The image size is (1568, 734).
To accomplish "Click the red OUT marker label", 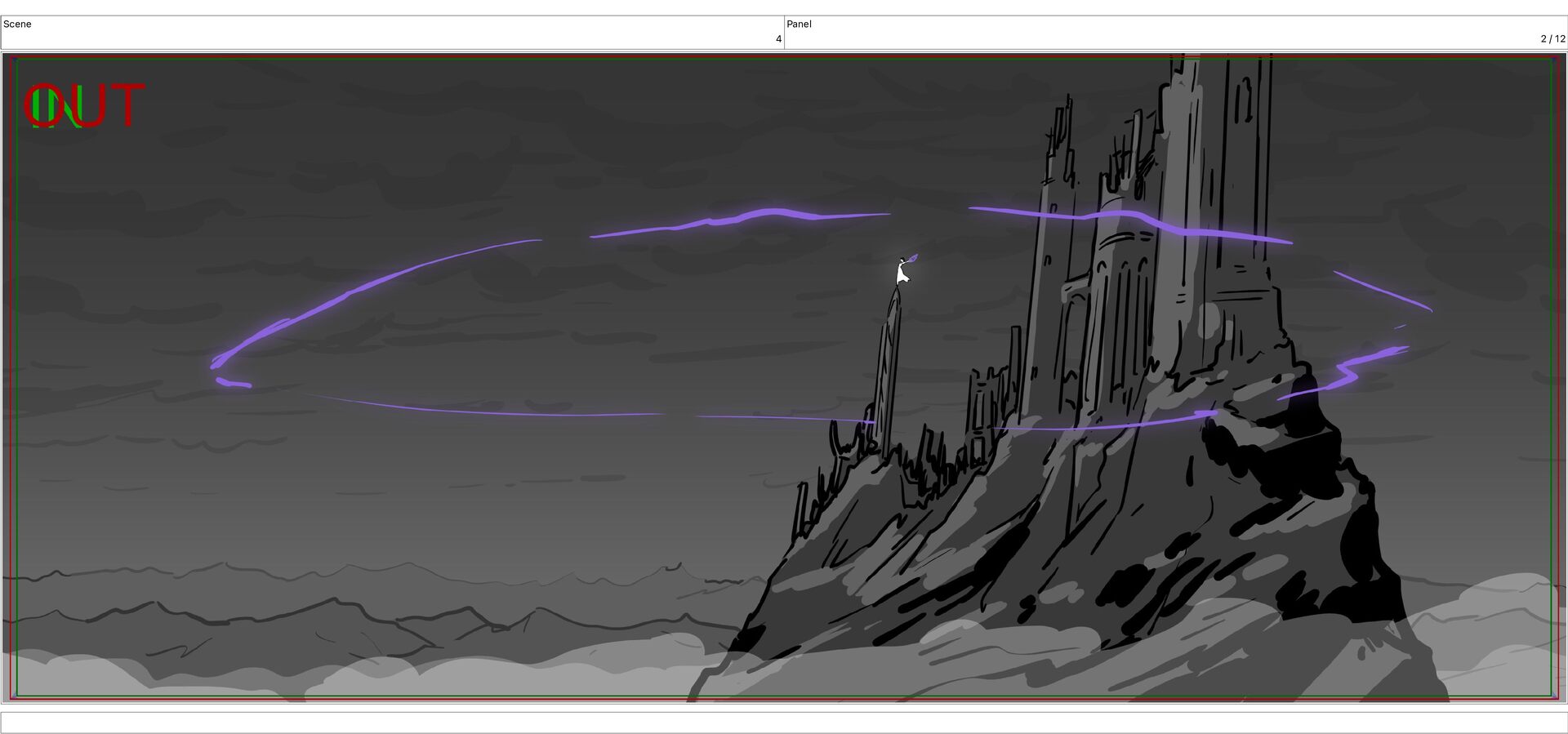I will [84, 106].
